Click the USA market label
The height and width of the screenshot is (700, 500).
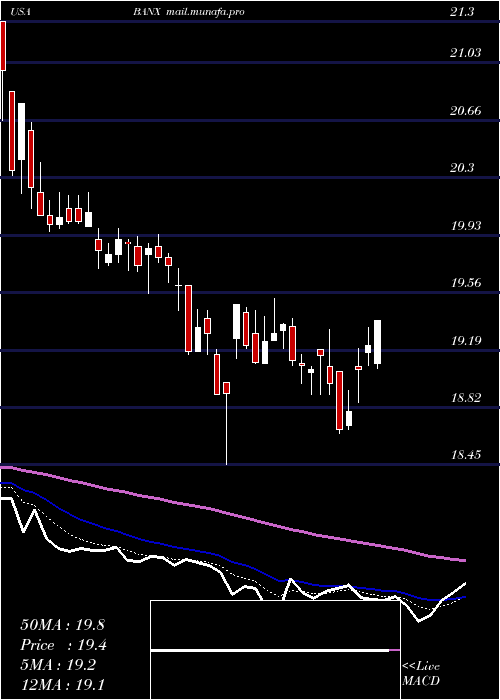click(x=21, y=12)
